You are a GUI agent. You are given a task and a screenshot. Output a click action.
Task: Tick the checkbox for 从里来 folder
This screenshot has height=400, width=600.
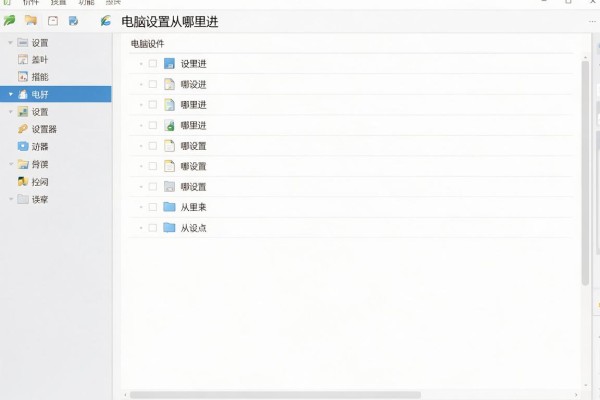coord(153,207)
